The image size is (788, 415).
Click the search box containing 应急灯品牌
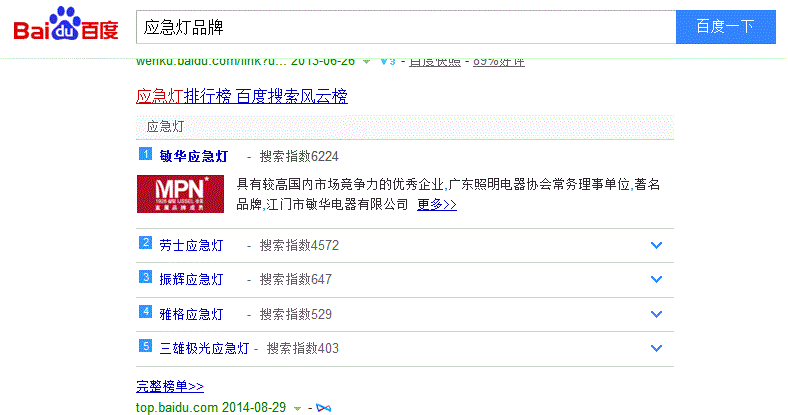tap(406, 27)
